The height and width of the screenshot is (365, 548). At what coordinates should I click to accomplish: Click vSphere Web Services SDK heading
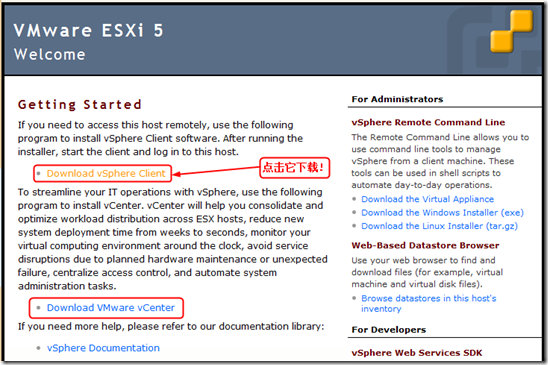pyautogui.click(x=417, y=353)
